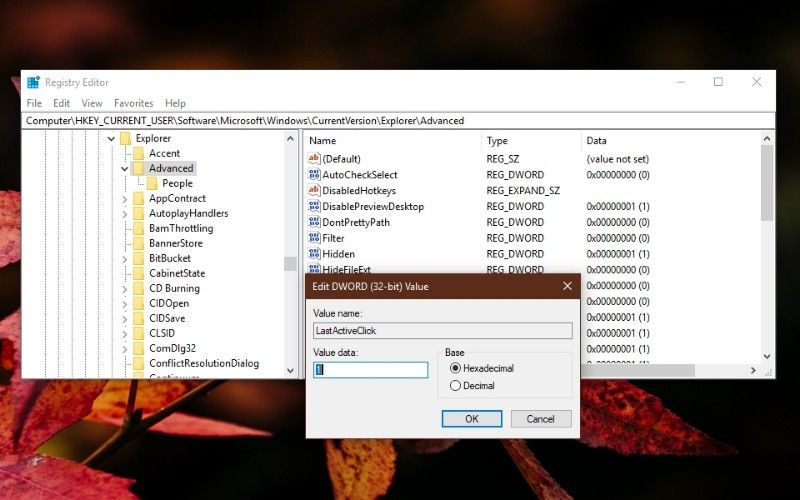Click the Registry Editor title bar icon

coord(34,82)
